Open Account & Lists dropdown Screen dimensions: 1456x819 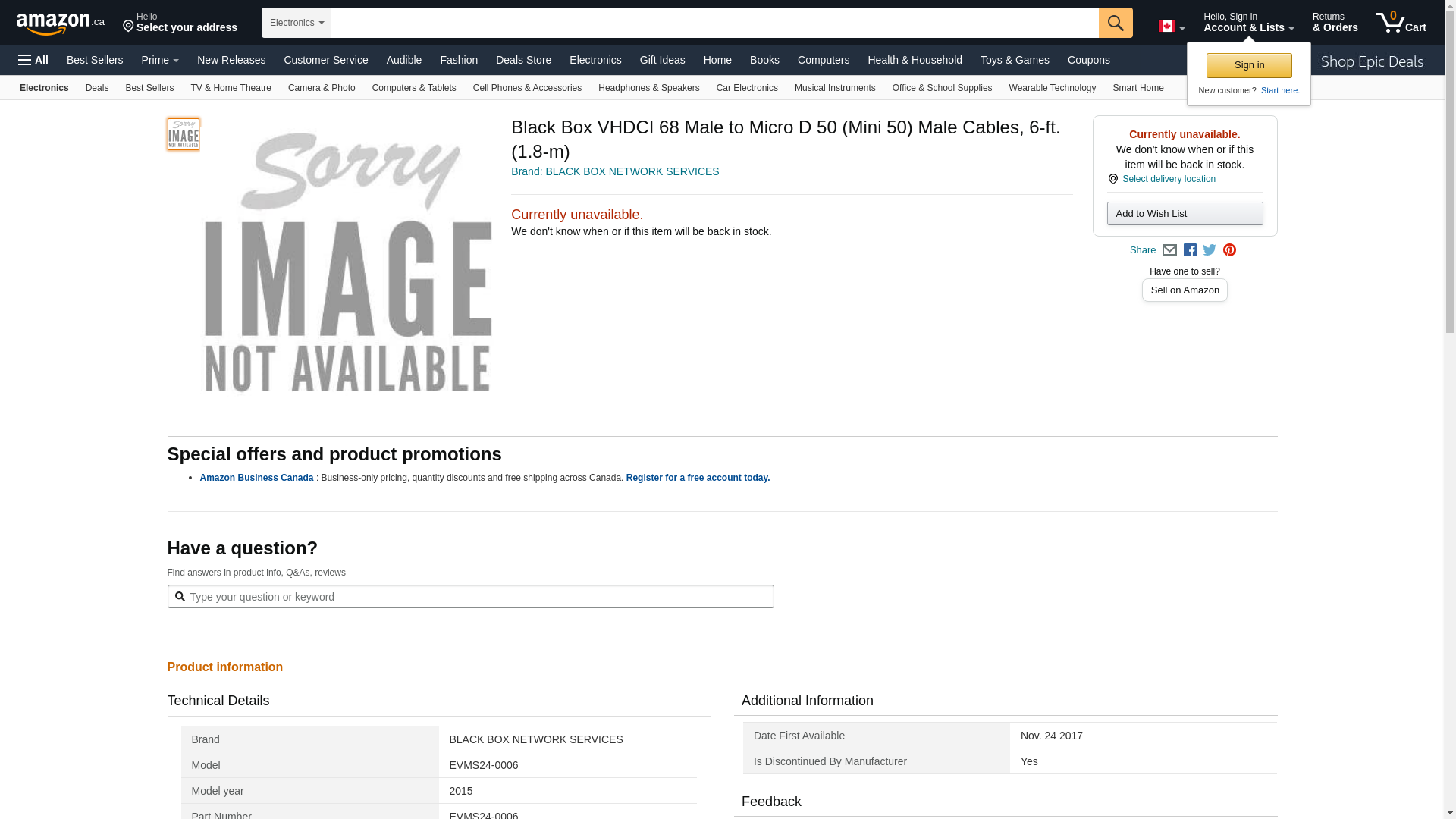1248,23
